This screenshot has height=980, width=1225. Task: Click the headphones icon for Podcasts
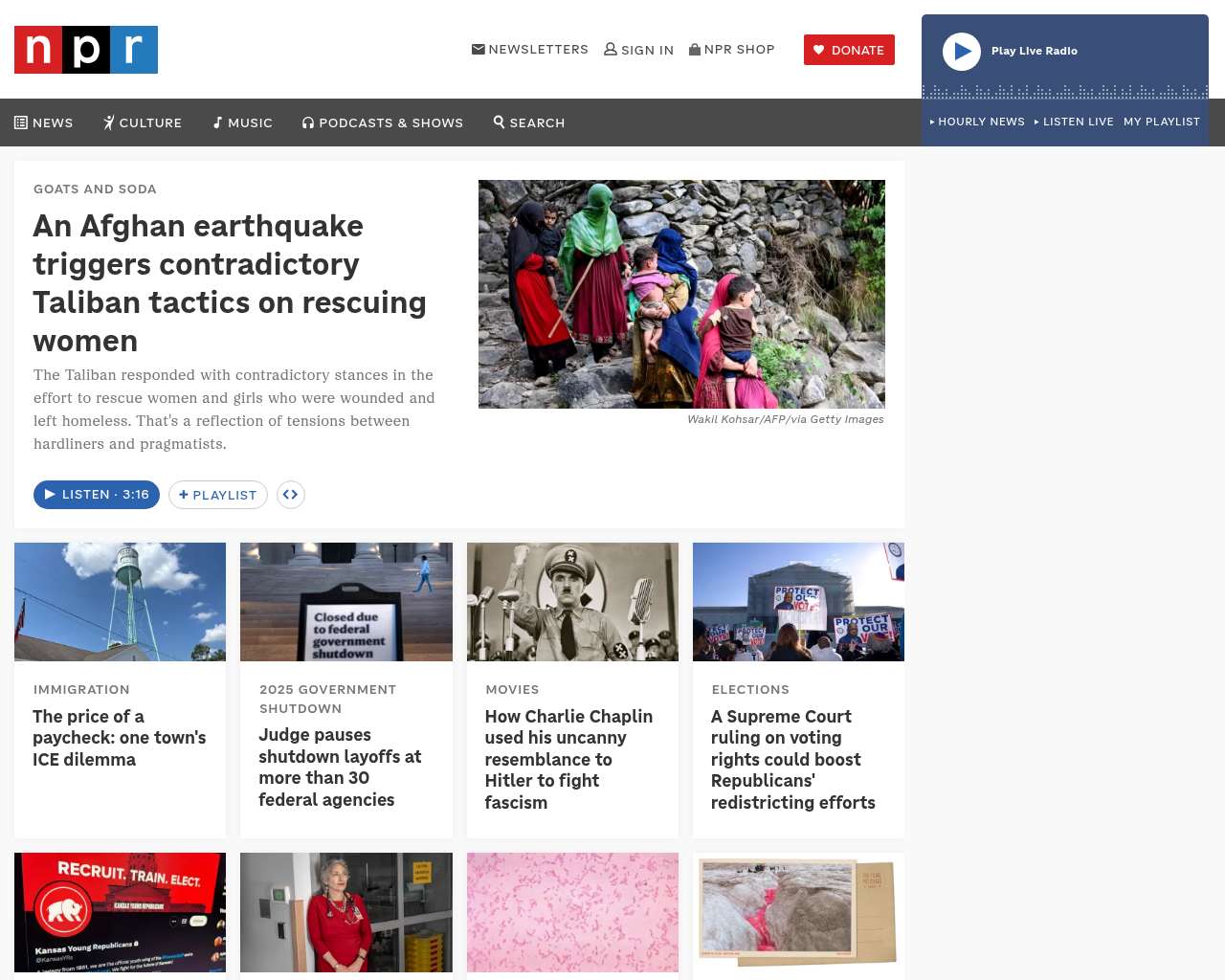click(x=308, y=122)
